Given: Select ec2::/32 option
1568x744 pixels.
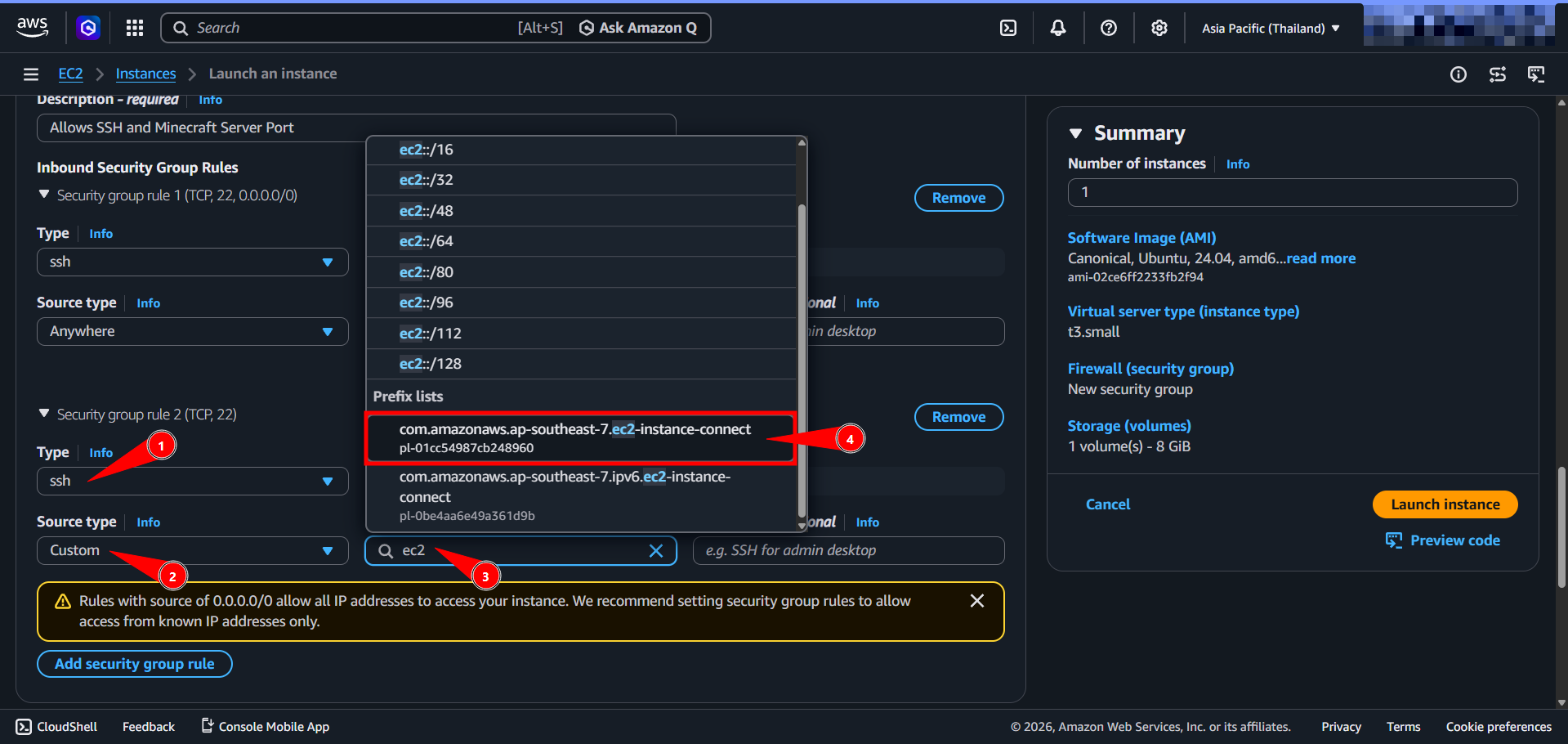Looking at the screenshot, I should coord(581,180).
